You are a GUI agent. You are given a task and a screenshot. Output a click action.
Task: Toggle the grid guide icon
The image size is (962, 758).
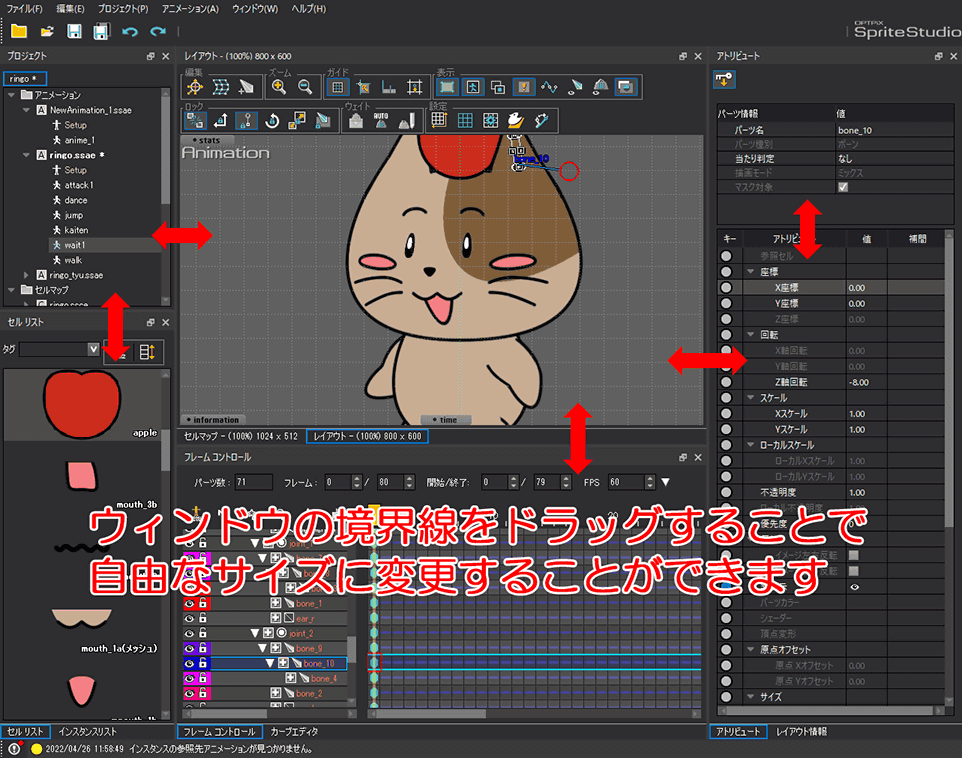point(337,87)
